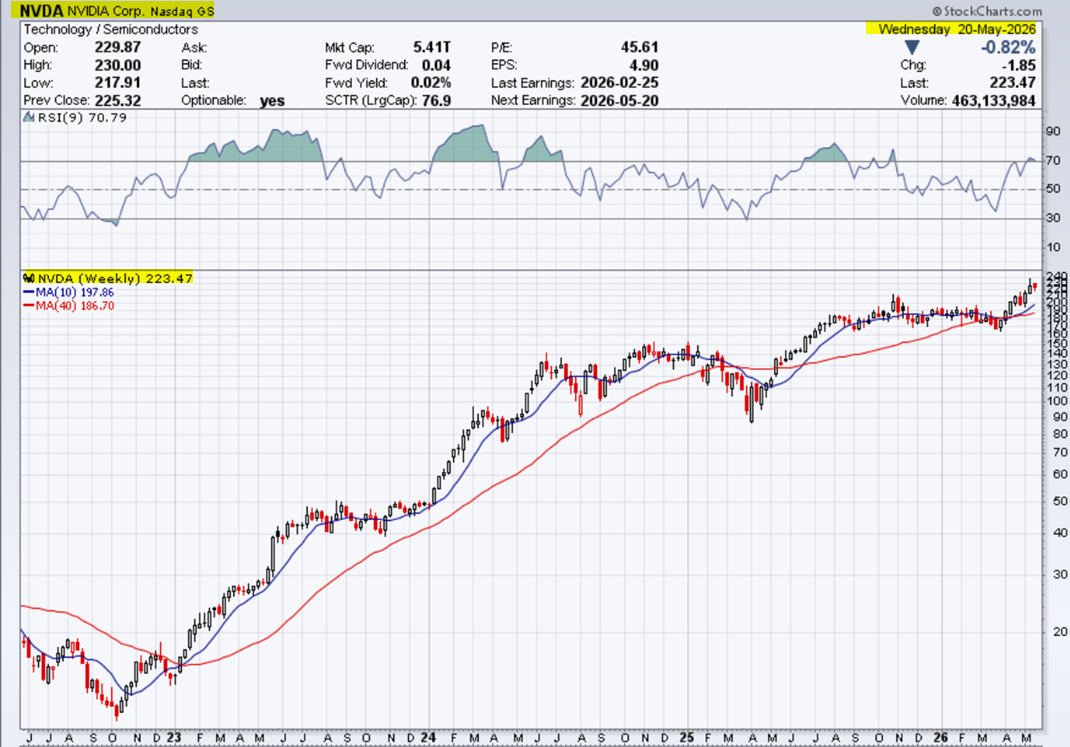The height and width of the screenshot is (747, 1070).
Task: Click the EPS value 4.90
Action: pyautogui.click(x=644, y=65)
